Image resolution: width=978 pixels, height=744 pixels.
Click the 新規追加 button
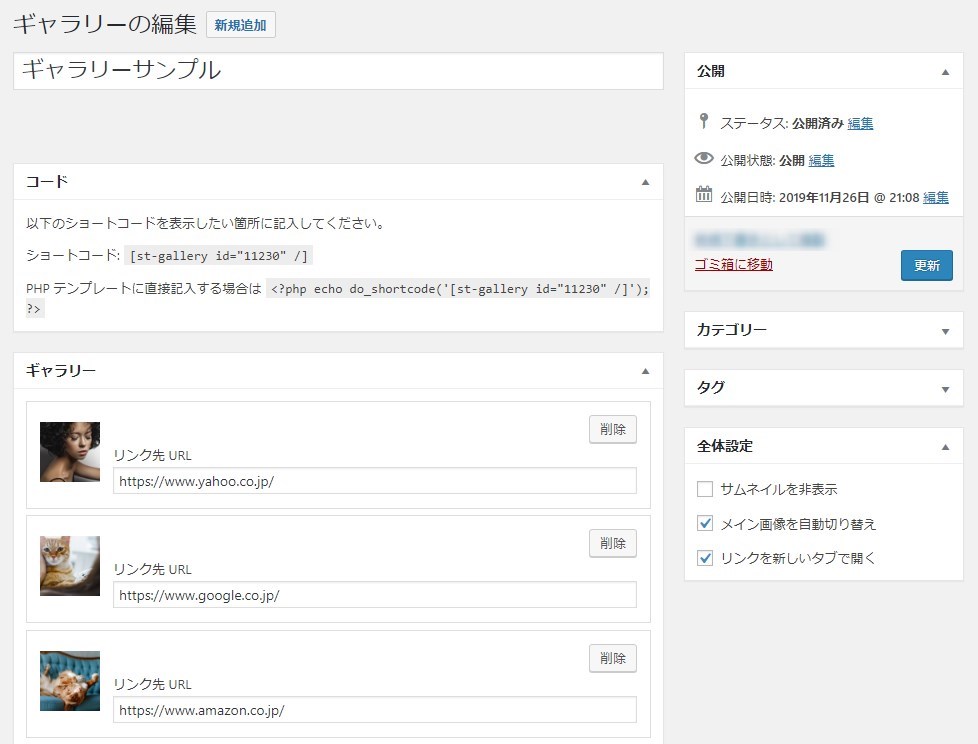pyautogui.click(x=240, y=25)
